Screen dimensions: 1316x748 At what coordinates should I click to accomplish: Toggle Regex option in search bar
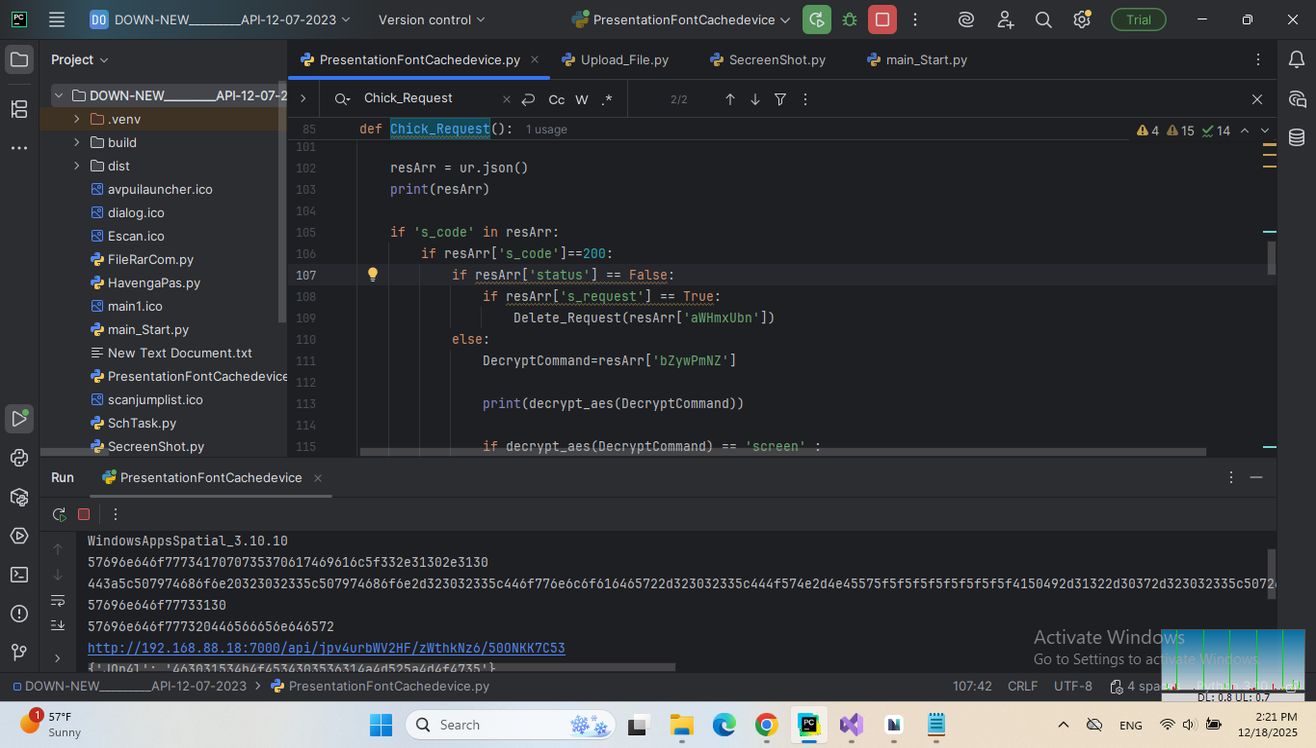(607, 99)
